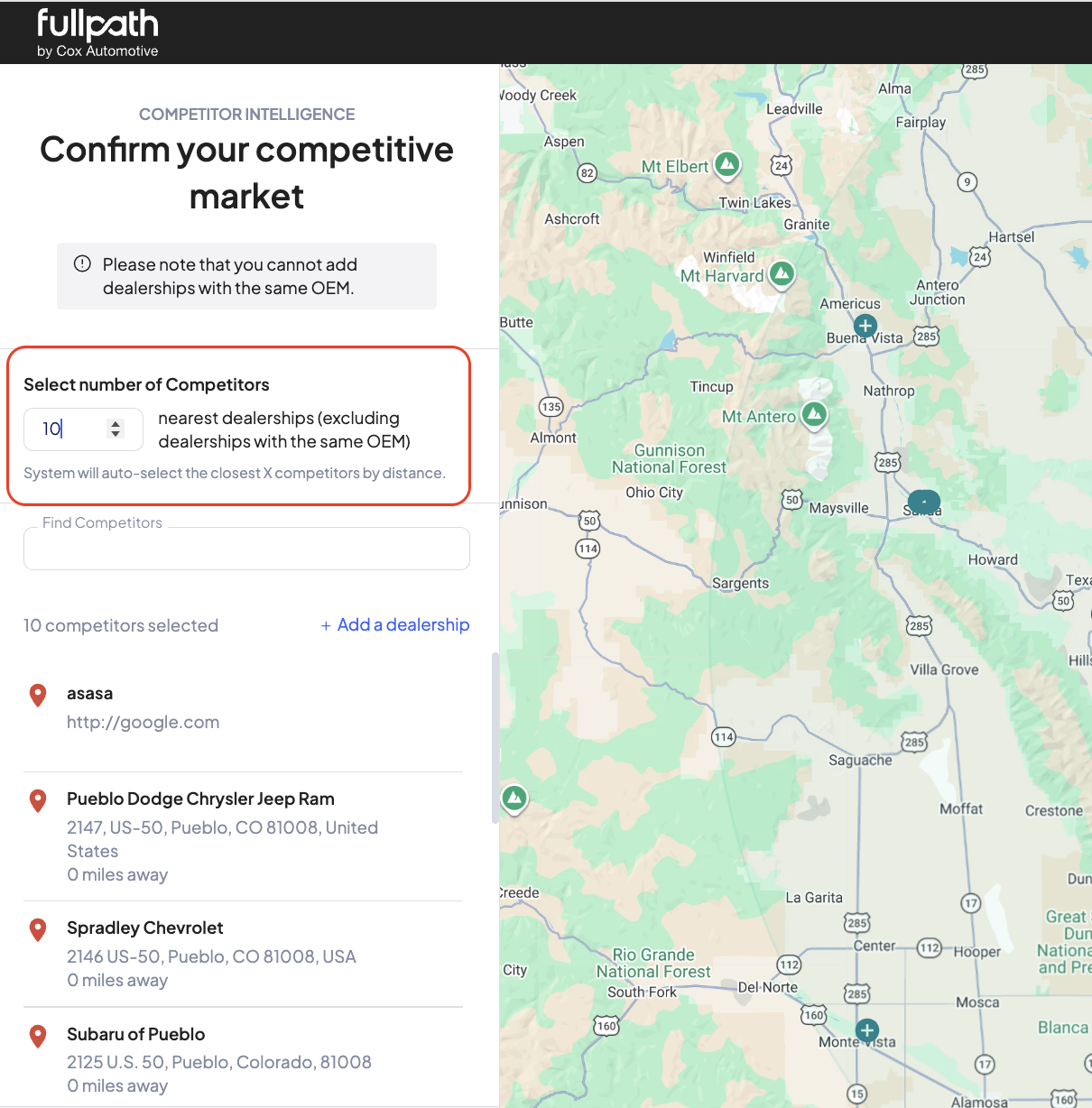1092x1108 pixels.
Task: Click the red pin beside asasa
Action: click(x=38, y=695)
